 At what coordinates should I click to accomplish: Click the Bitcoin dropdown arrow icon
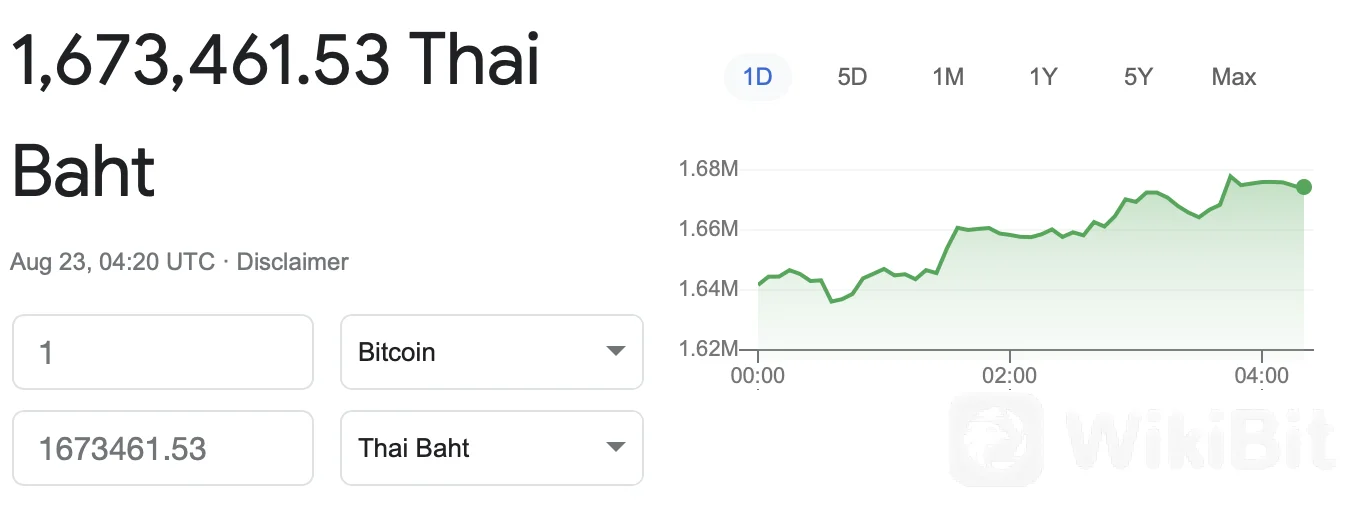pos(616,352)
